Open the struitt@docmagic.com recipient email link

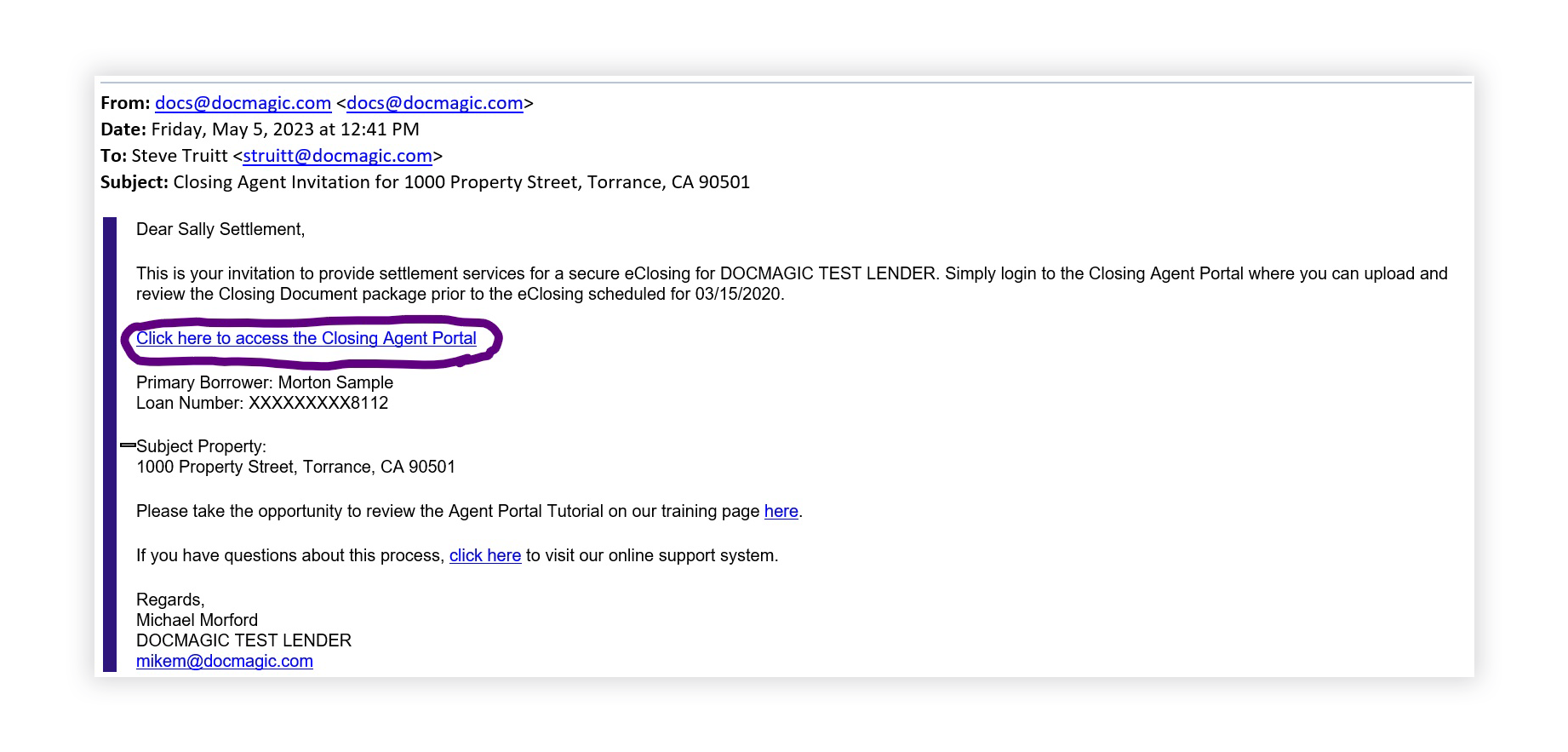coord(337,156)
